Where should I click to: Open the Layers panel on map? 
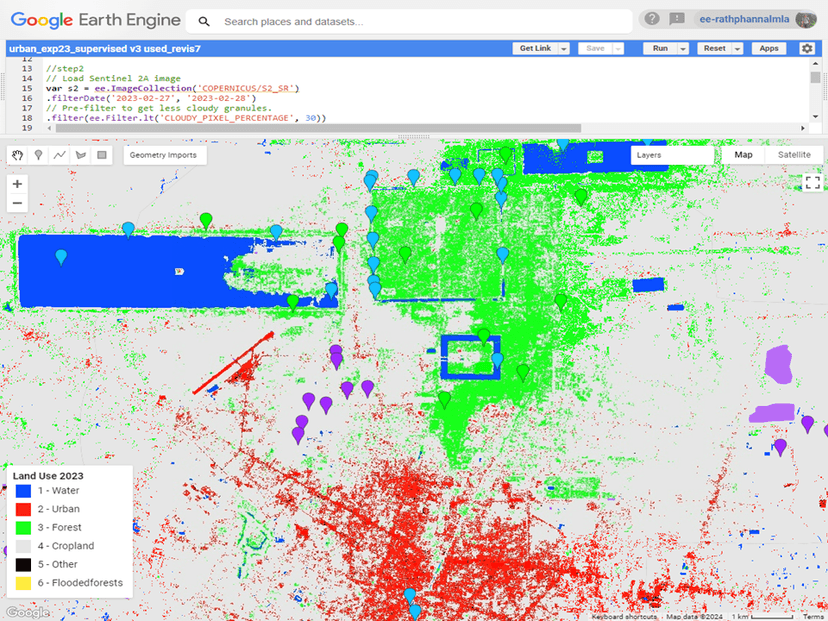[672, 155]
